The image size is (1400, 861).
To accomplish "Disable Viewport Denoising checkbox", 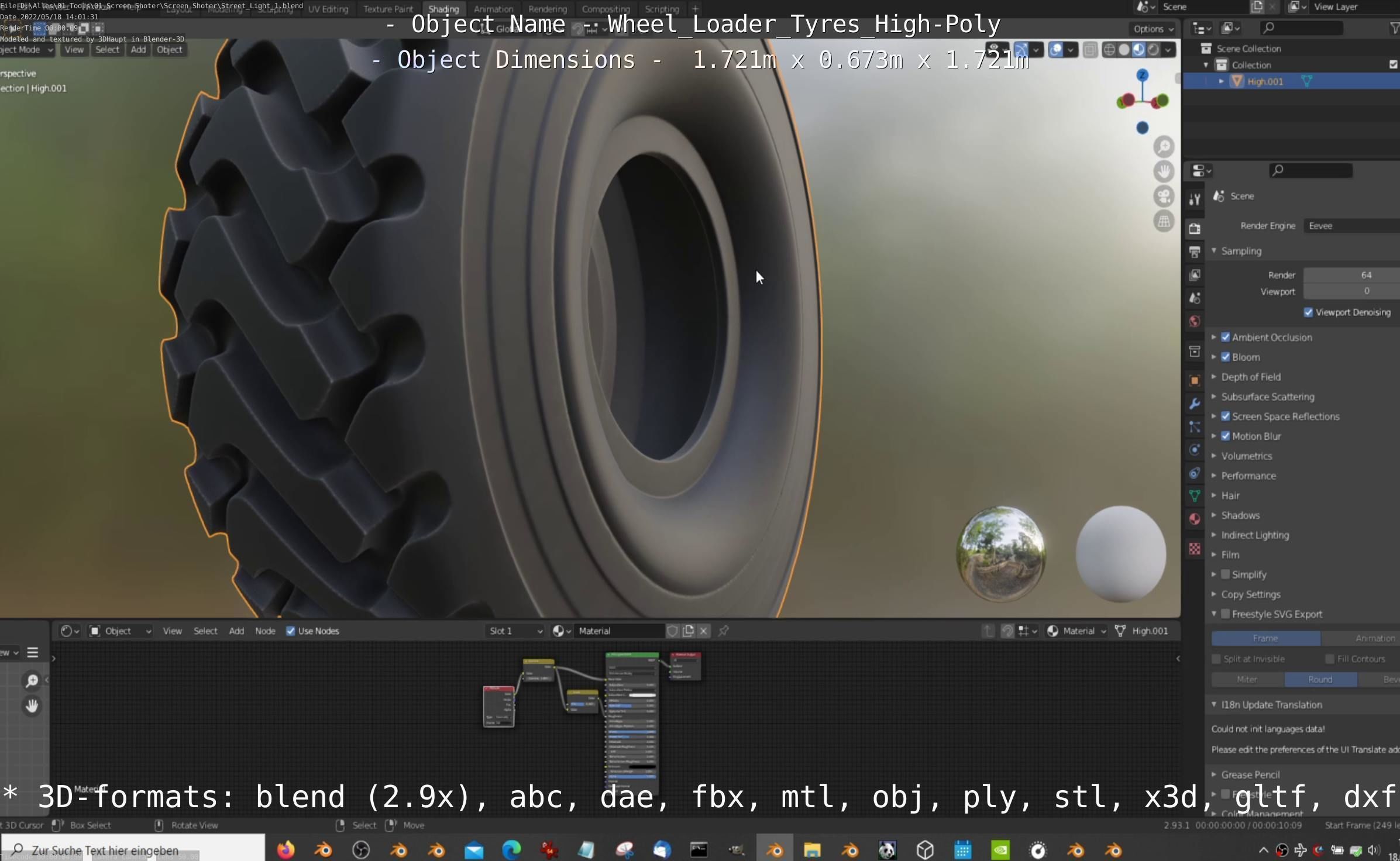I will 1308,312.
